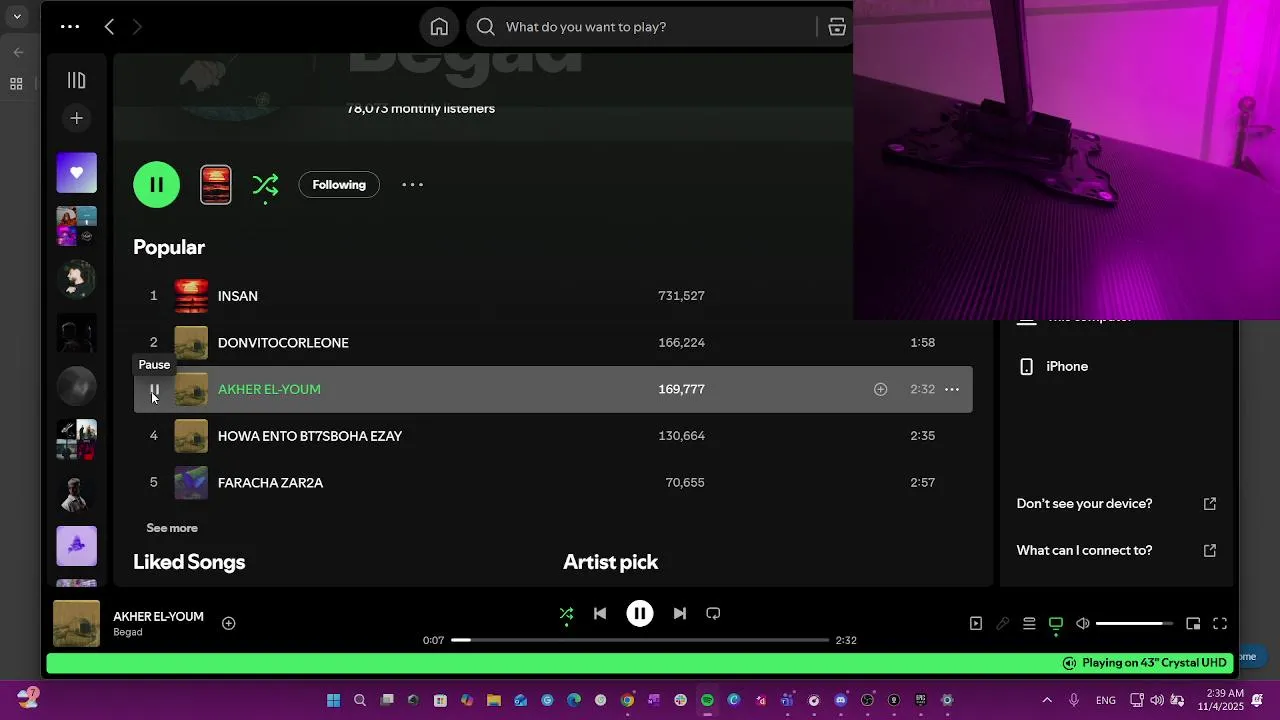1280x720 pixels.
Task: Enter full screen mode
Action: tap(1220, 624)
